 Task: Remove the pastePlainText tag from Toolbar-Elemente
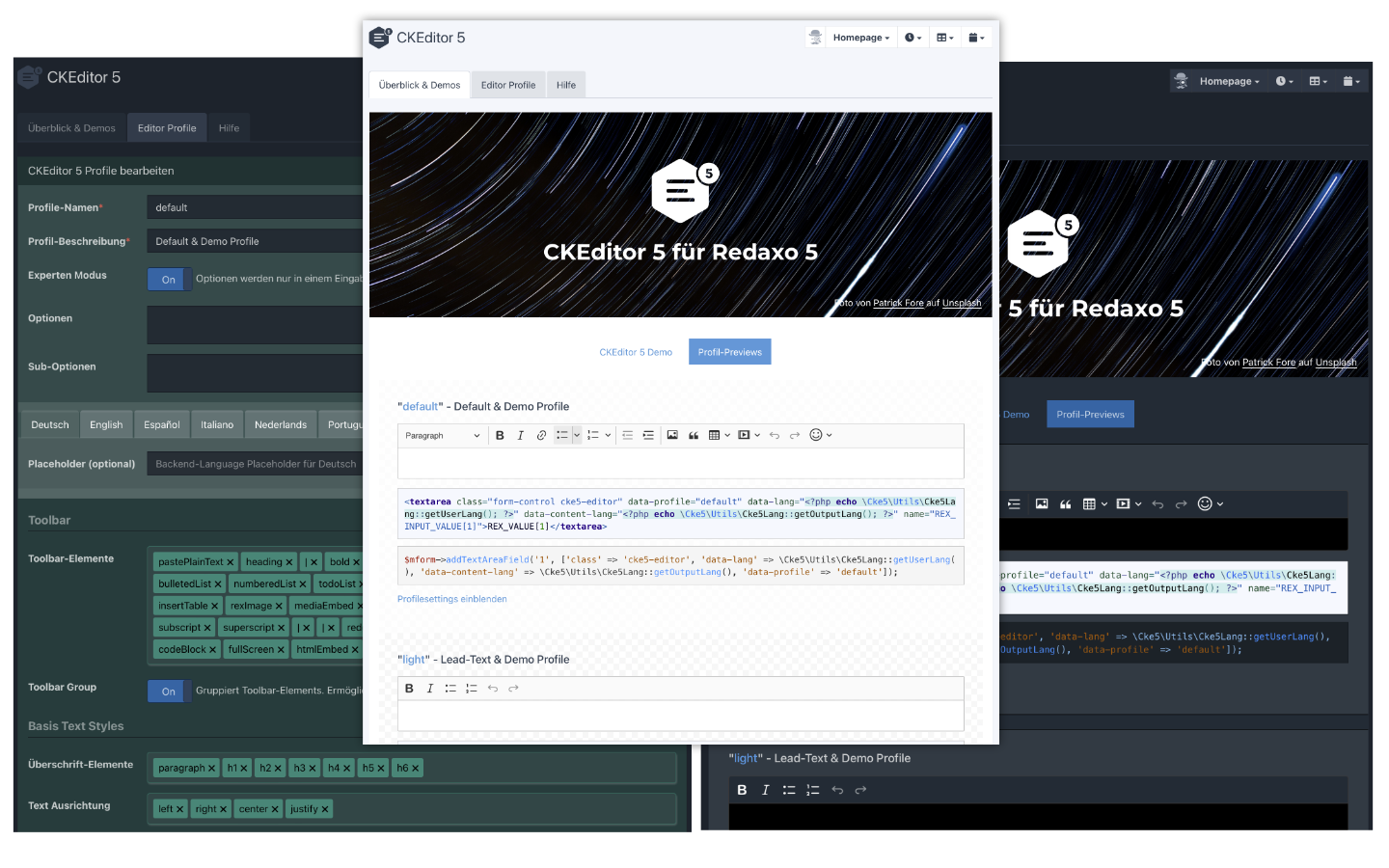tap(231, 562)
